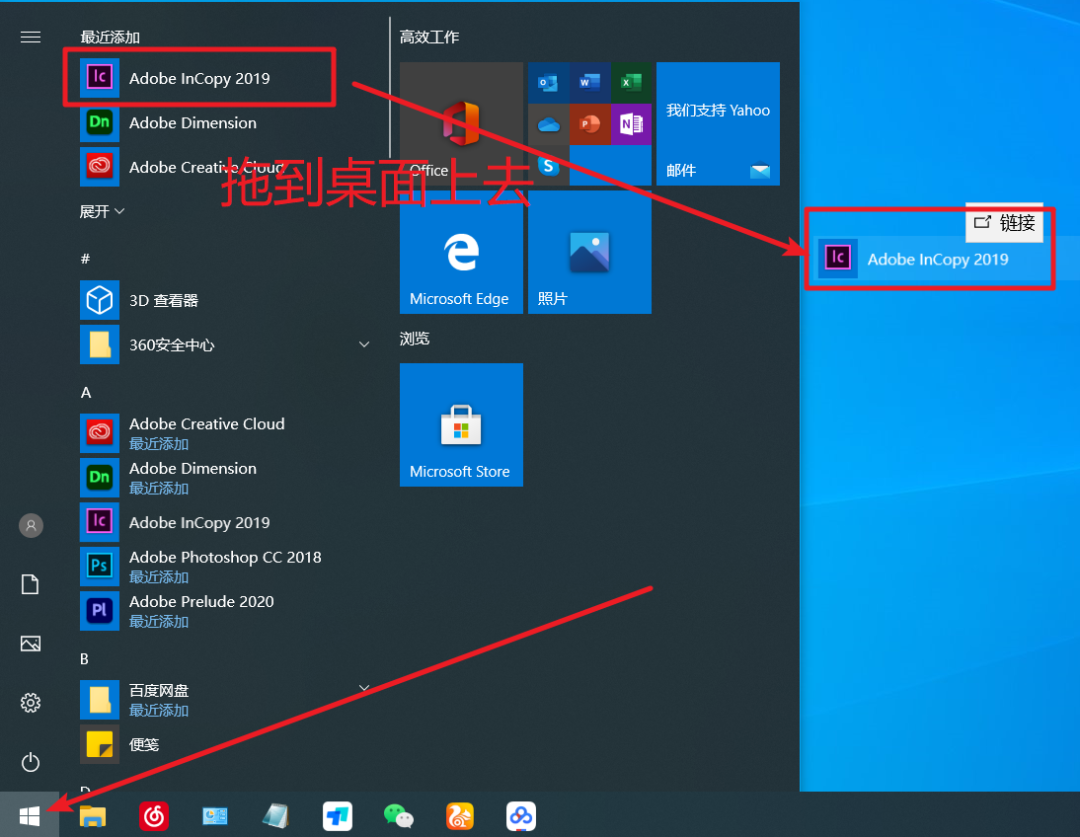Click the 浏览 group heading
Screen dimensions: 1080x837
coord(415,338)
